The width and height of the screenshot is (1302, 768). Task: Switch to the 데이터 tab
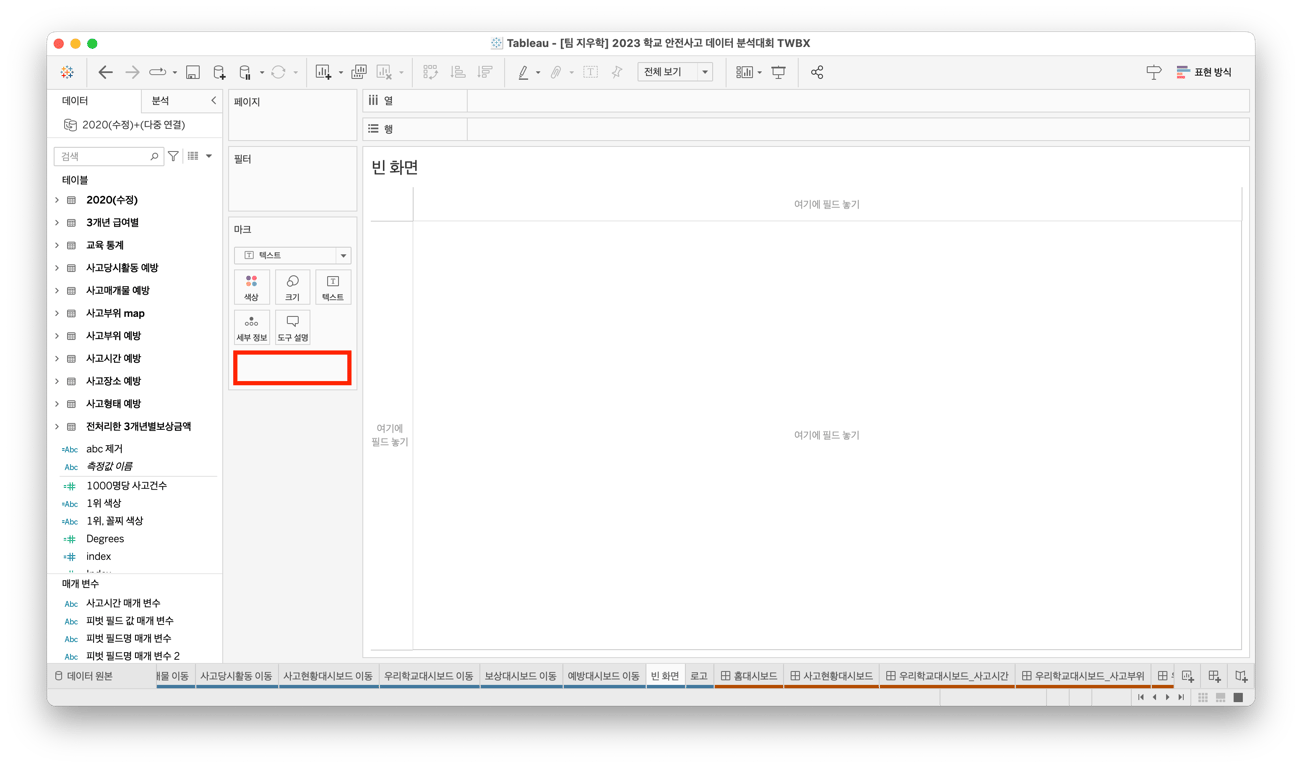[75, 101]
